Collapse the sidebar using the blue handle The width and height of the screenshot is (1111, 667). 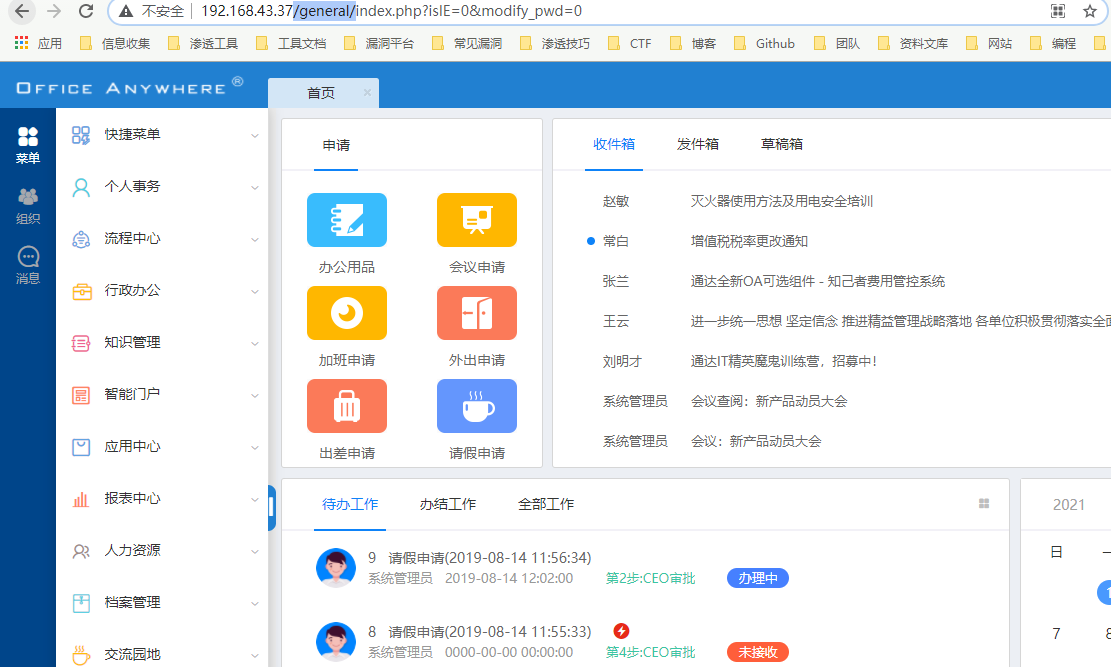point(271,507)
